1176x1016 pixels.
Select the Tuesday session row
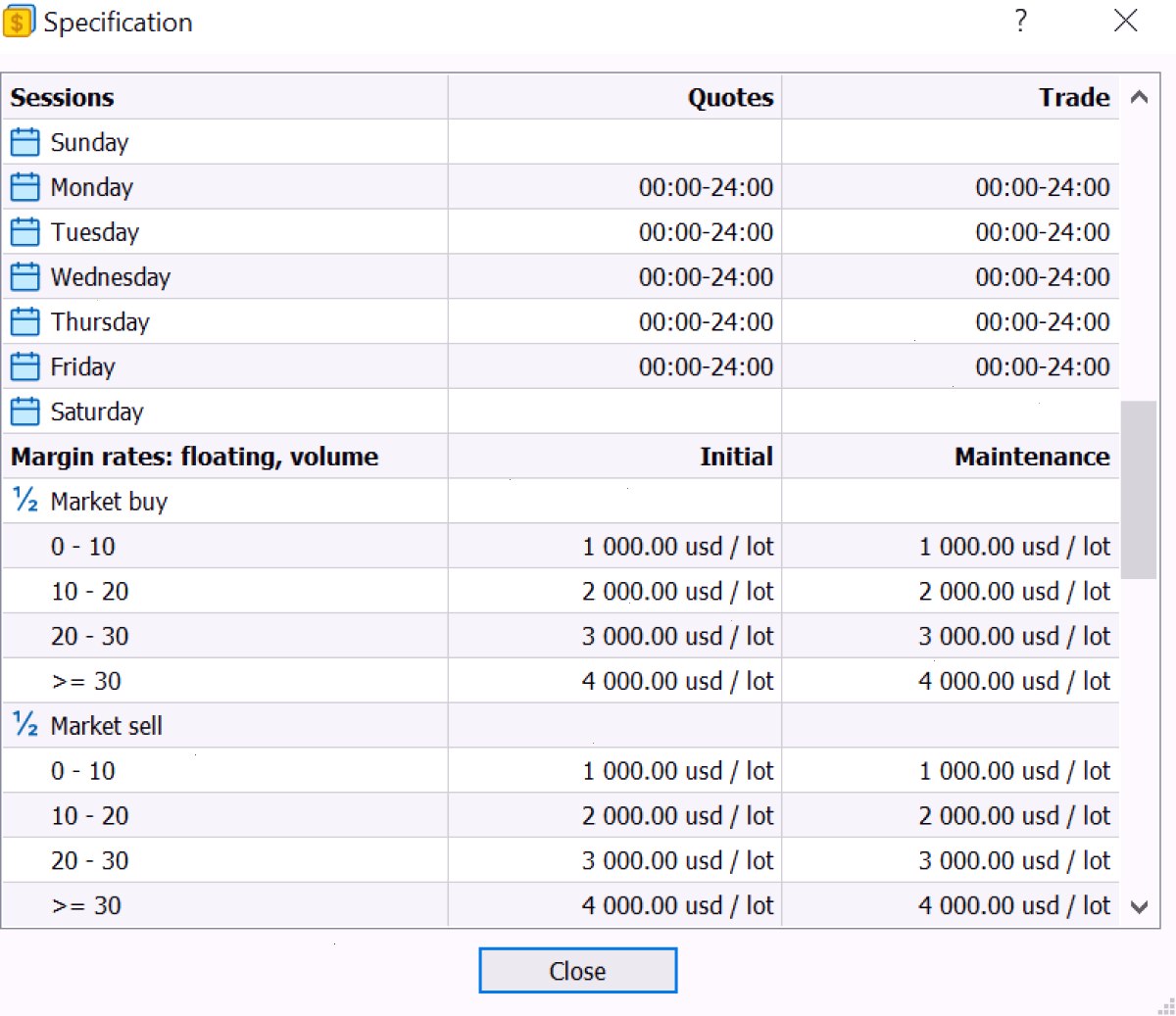point(561,232)
